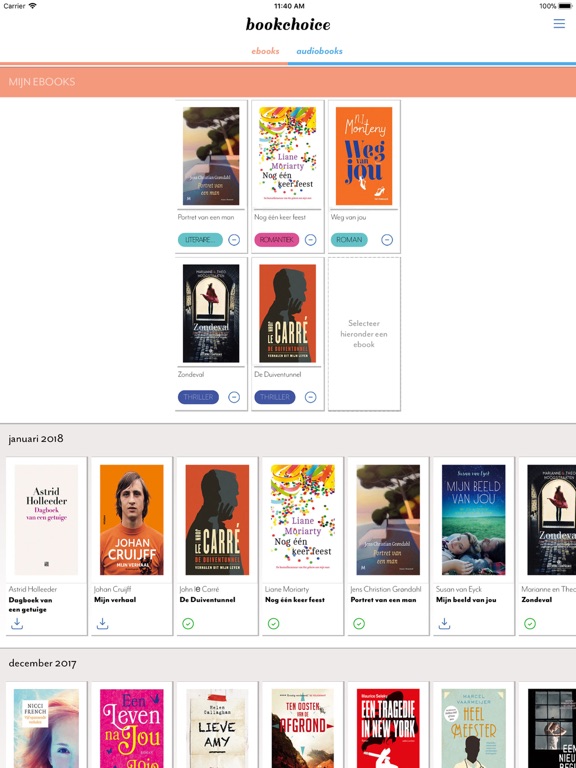
Task: Click 'Dagboek van een getuige' title text
Action: [30, 605]
